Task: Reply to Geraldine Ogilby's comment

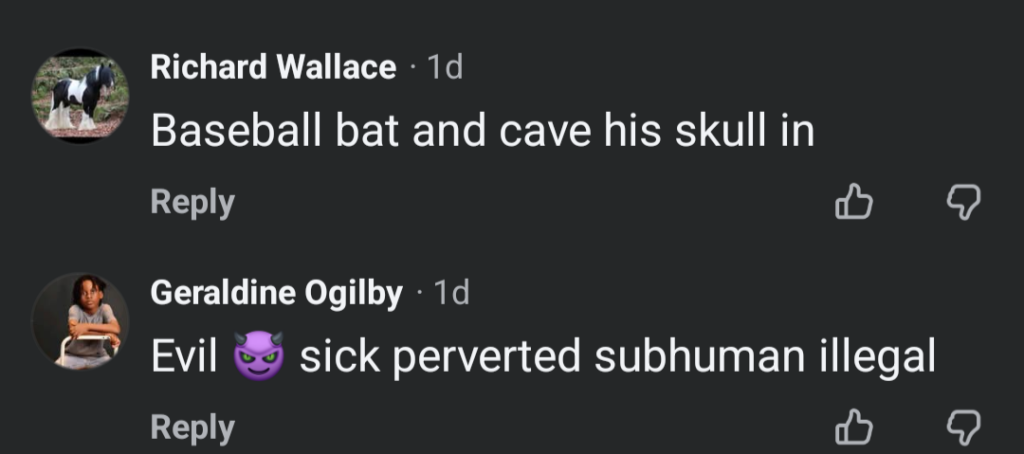Action: point(192,427)
